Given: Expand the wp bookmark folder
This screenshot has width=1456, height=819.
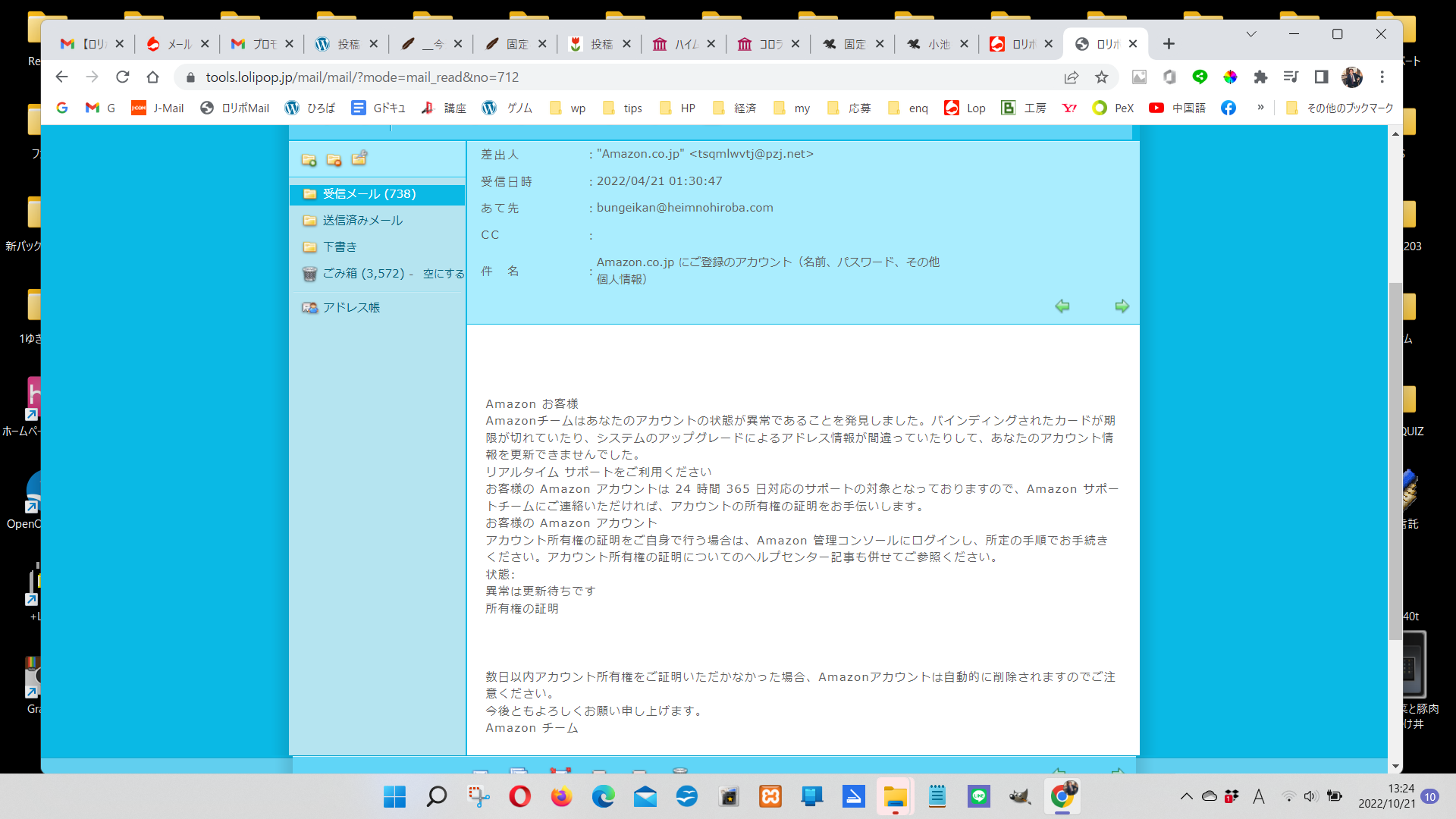Looking at the screenshot, I should (x=568, y=108).
